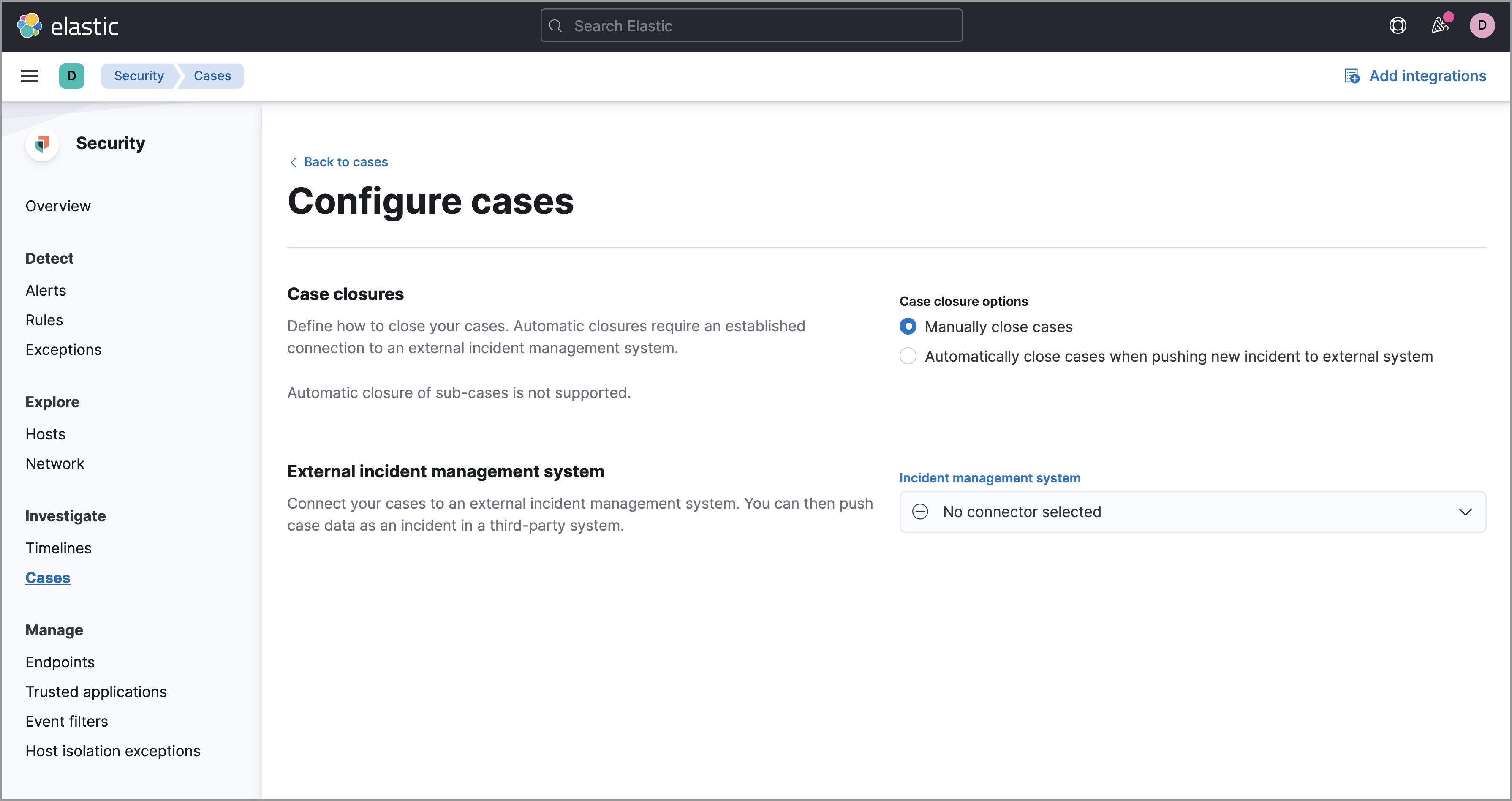The height and width of the screenshot is (801, 1512).
Task: Open the No connector selected selector
Action: 1191,512
